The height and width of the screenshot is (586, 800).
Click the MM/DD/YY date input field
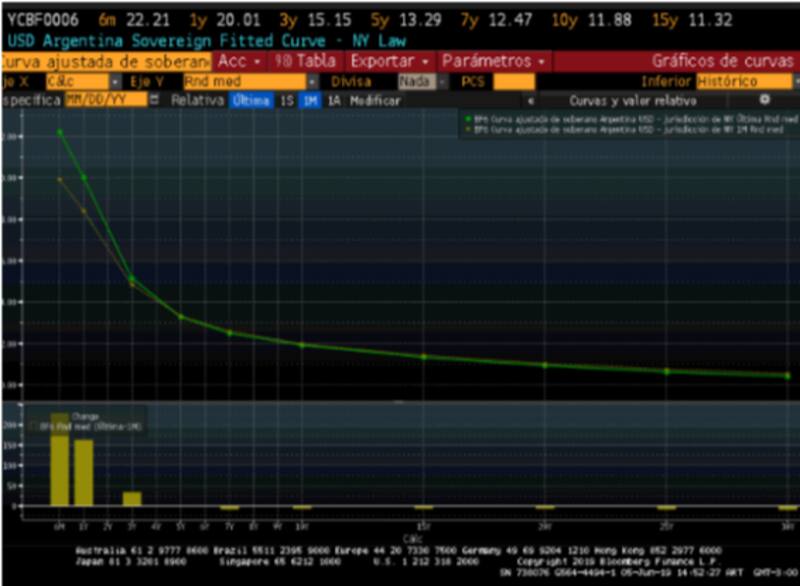104,101
